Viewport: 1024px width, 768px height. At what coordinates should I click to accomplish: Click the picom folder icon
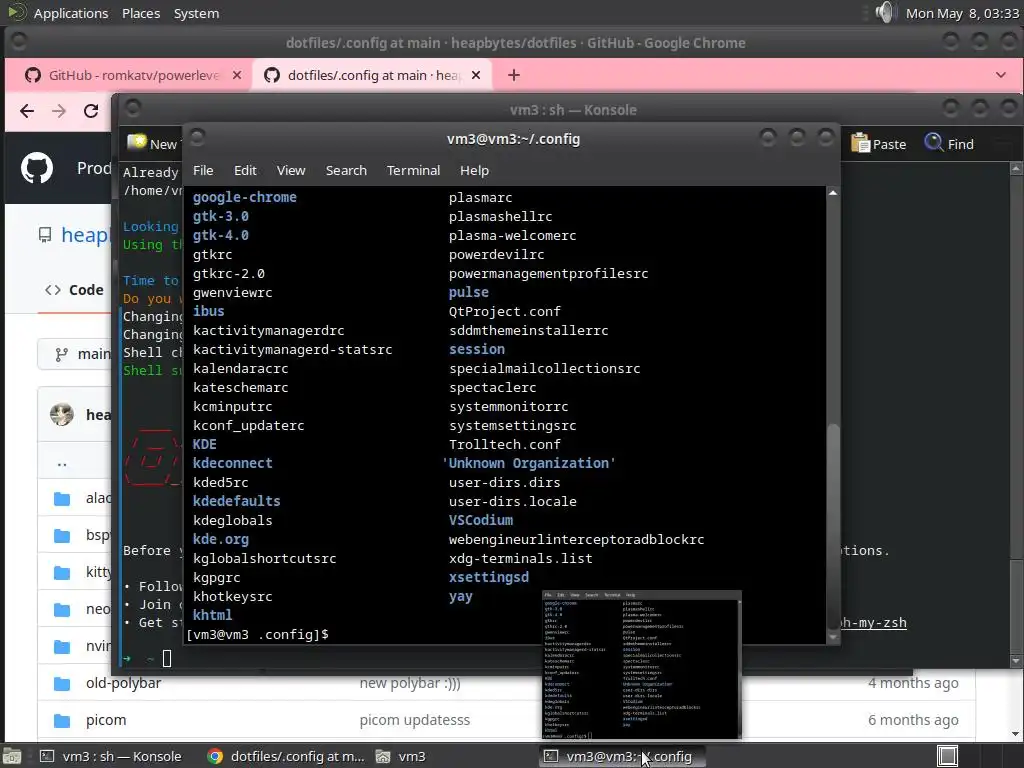[62, 721]
